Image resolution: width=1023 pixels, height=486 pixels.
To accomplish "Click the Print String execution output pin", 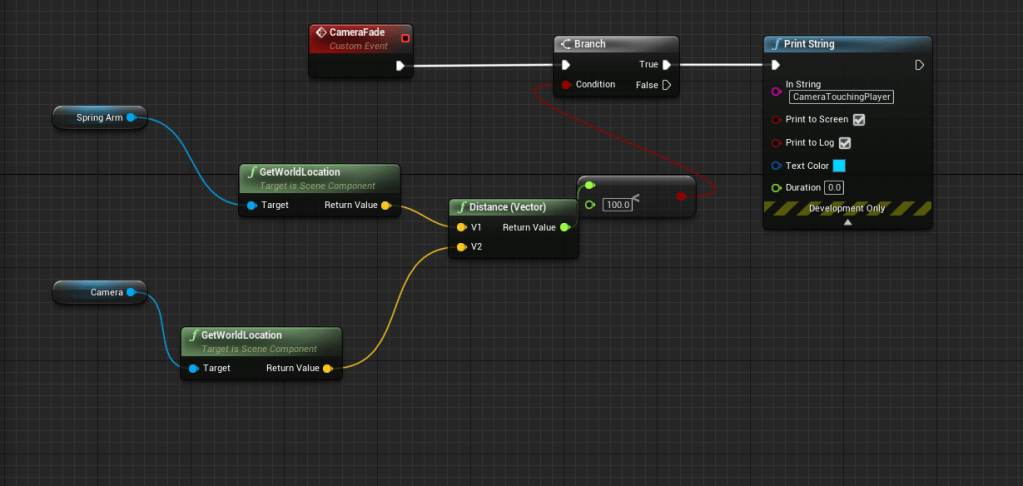I will pos(919,66).
